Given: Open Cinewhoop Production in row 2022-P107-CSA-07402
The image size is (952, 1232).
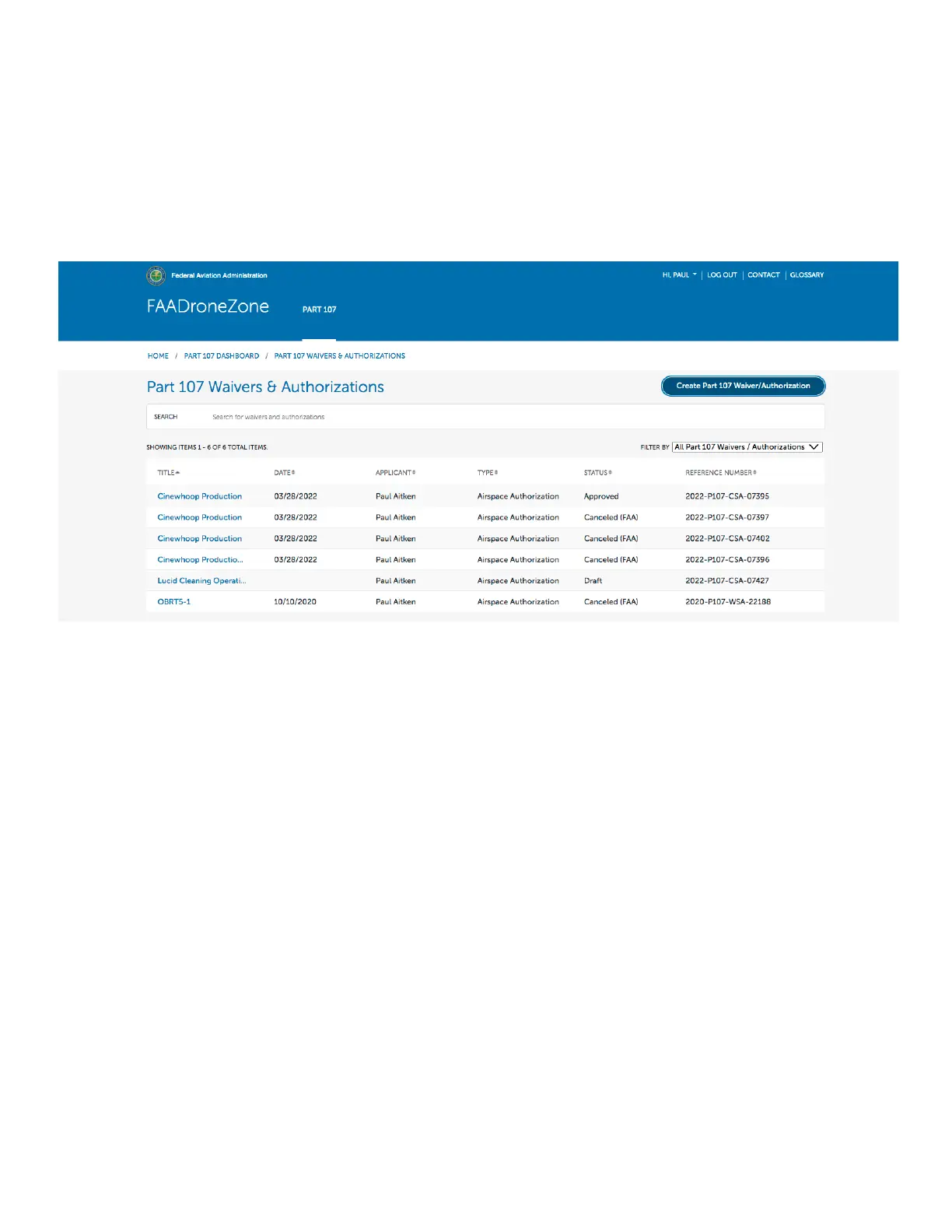Looking at the screenshot, I should point(200,538).
